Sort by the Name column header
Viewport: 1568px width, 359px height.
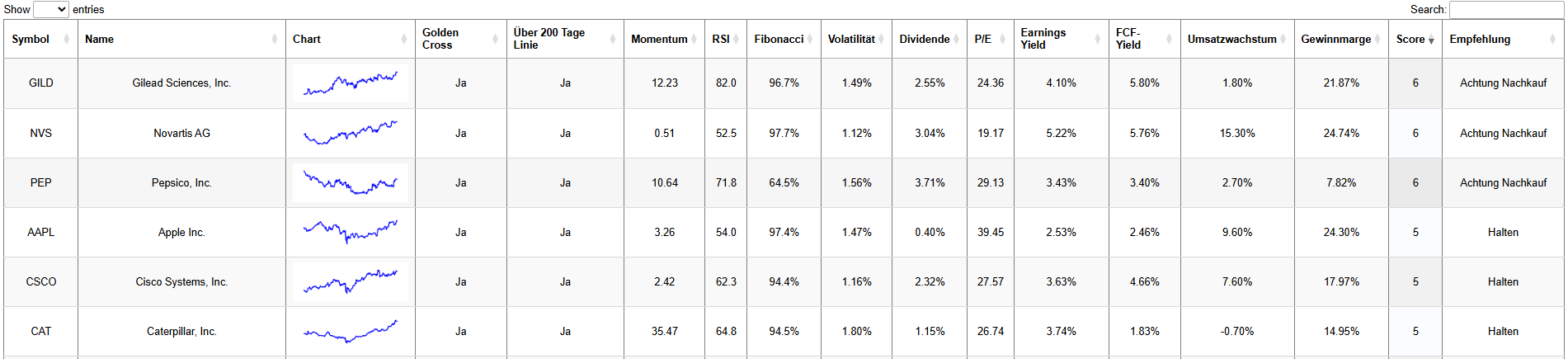coord(99,39)
